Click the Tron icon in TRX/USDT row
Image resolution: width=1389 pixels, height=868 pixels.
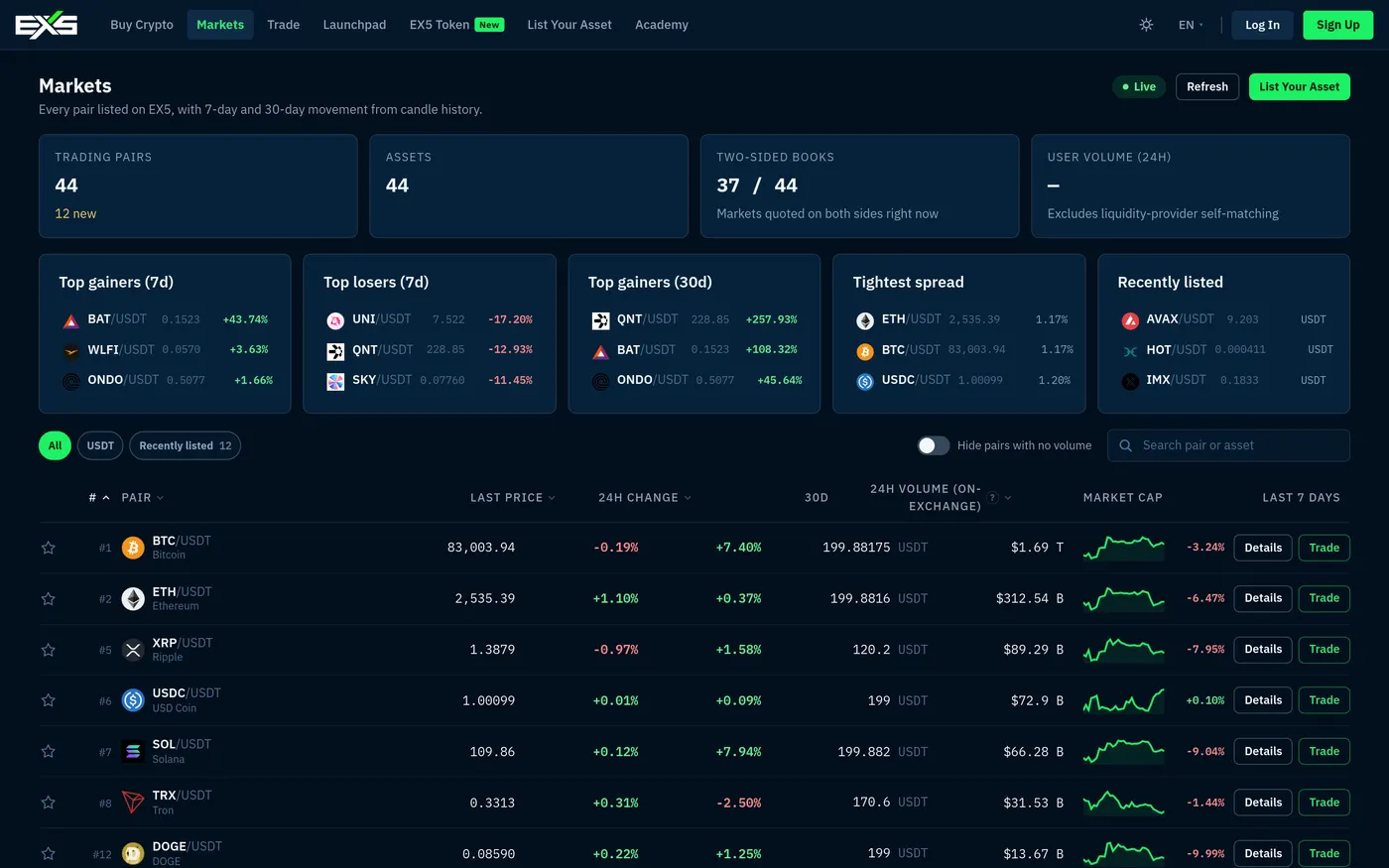click(x=133, y=803)
